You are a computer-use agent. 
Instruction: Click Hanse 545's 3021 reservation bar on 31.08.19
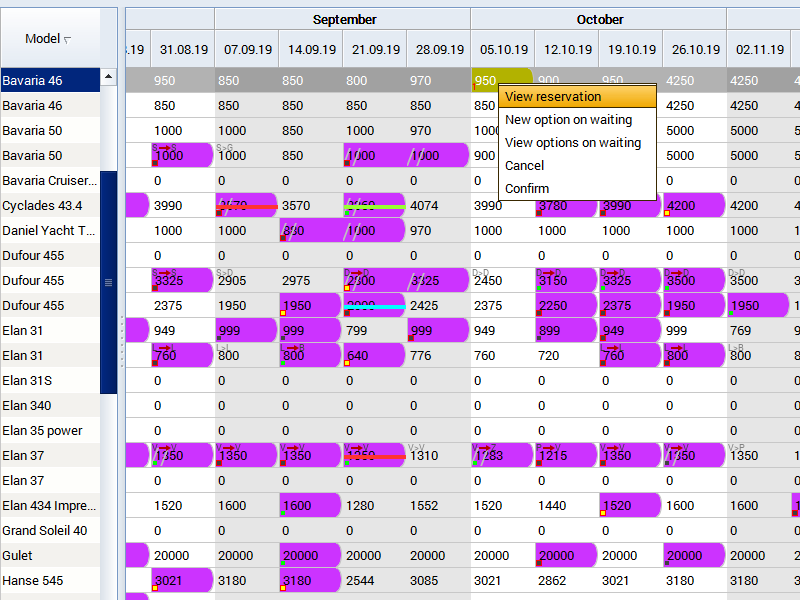[x=180, y=581]
